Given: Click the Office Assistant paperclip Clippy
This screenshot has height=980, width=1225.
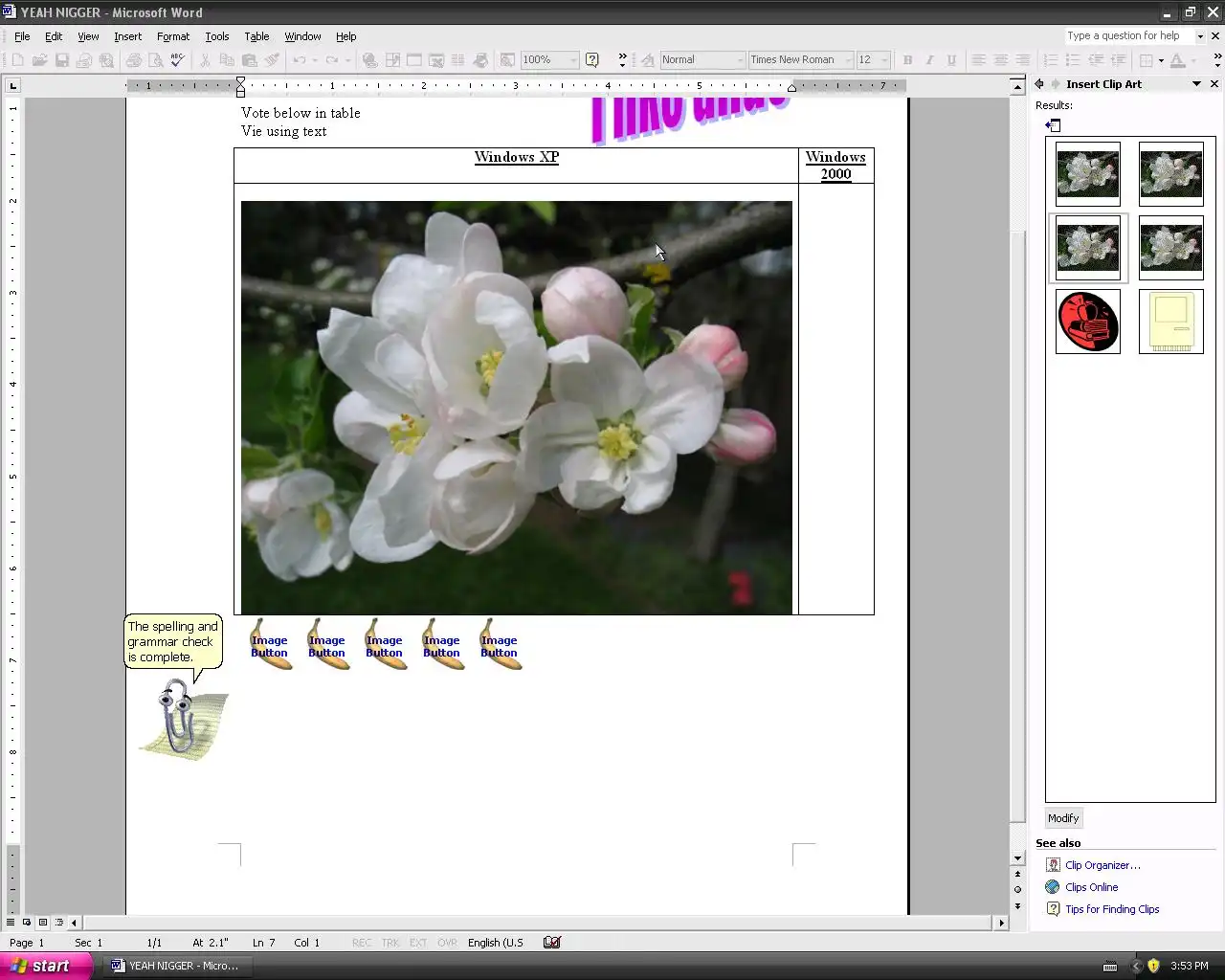Looking at the screenshot, I should [184, 718].
